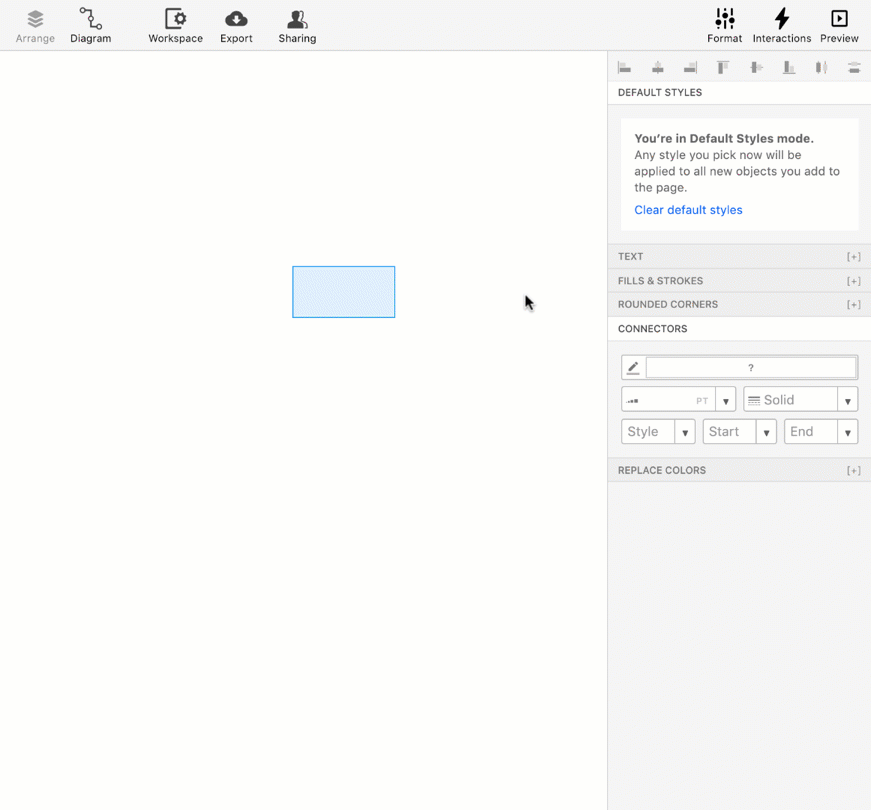Click the Interactions lightning bolt icon
Viewport: 871px width, 810px height.
782,24
